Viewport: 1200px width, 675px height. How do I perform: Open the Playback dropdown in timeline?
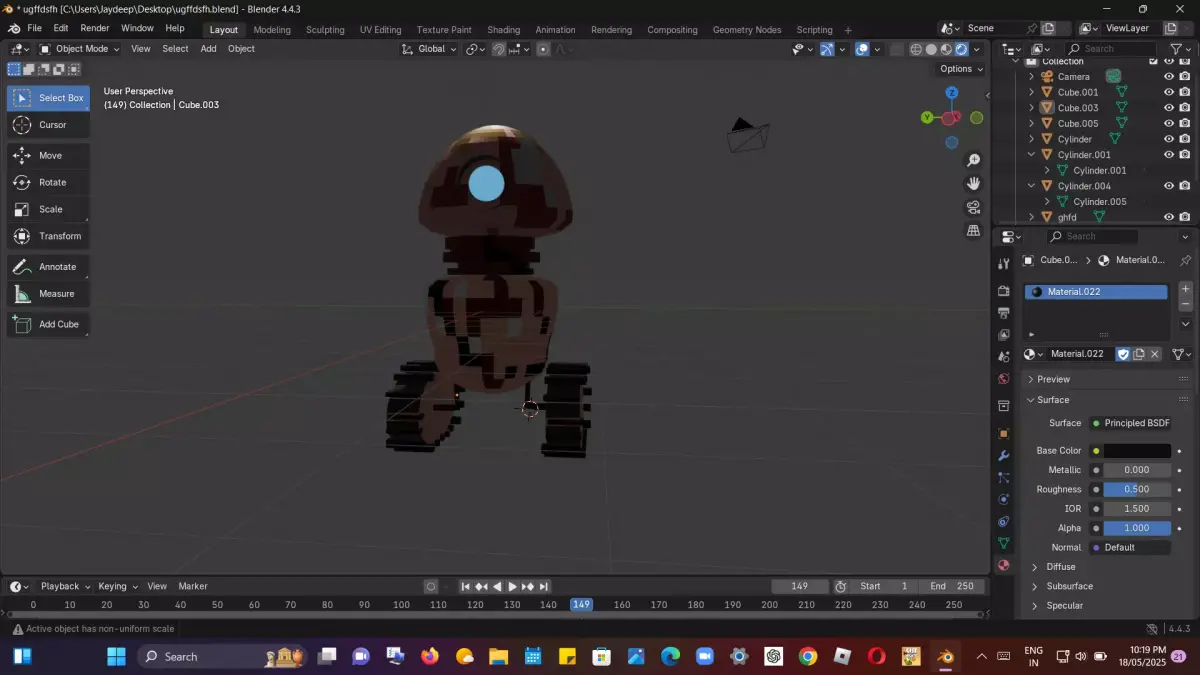[65, 586]
